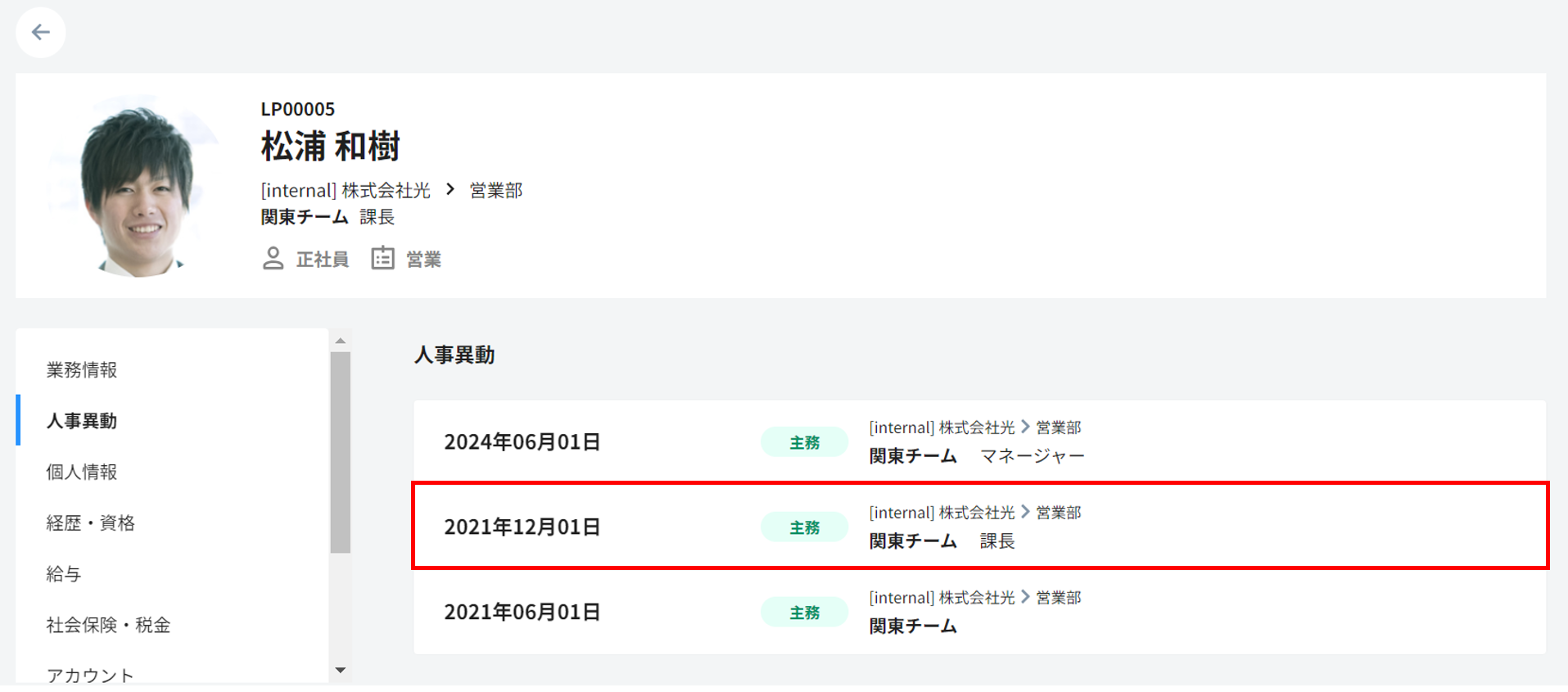1568x692 pixels.
Task: Click the 主務 badge for 2024年06月01日
Action: point(804,442)
